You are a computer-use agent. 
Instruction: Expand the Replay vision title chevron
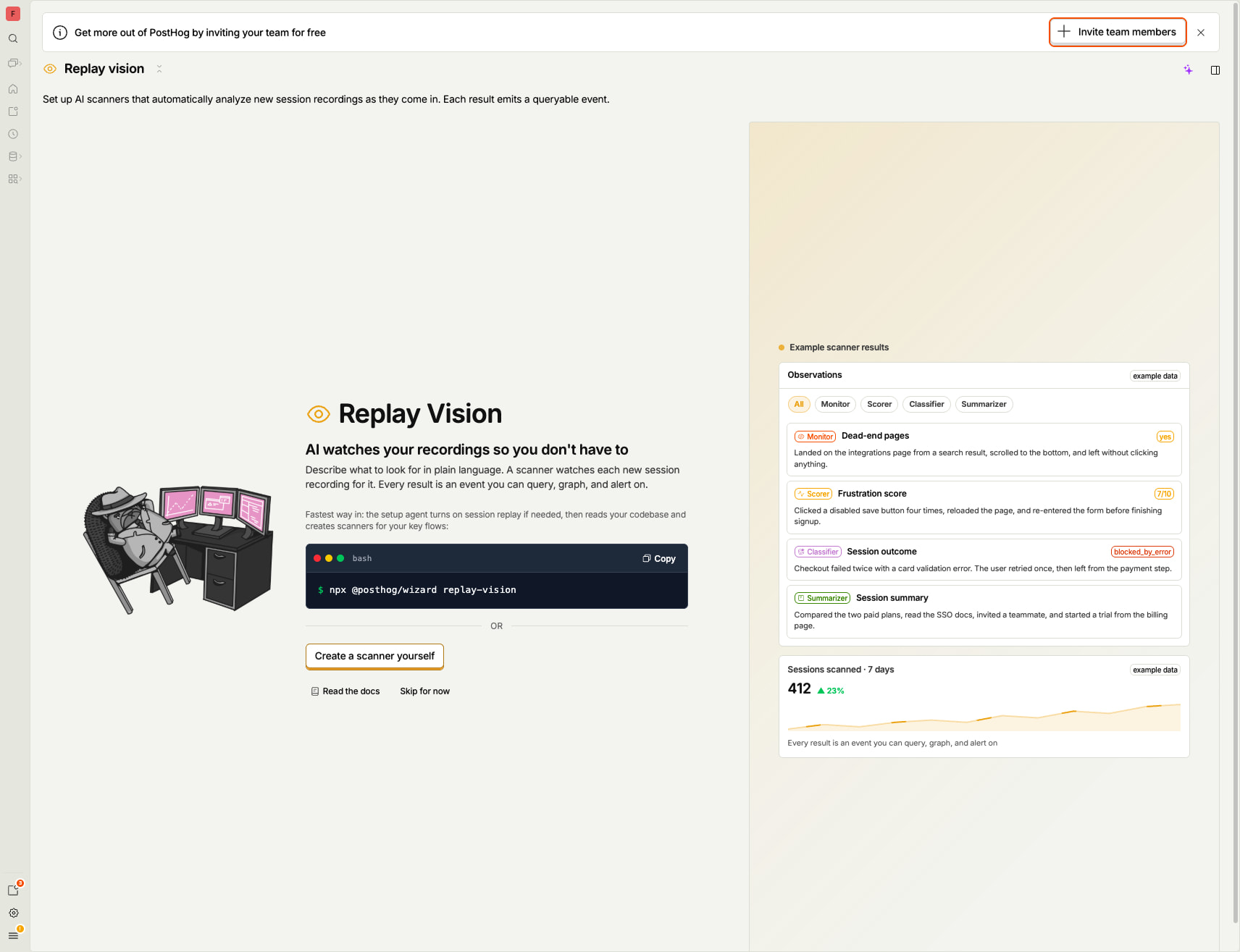[x=159, y=69]
